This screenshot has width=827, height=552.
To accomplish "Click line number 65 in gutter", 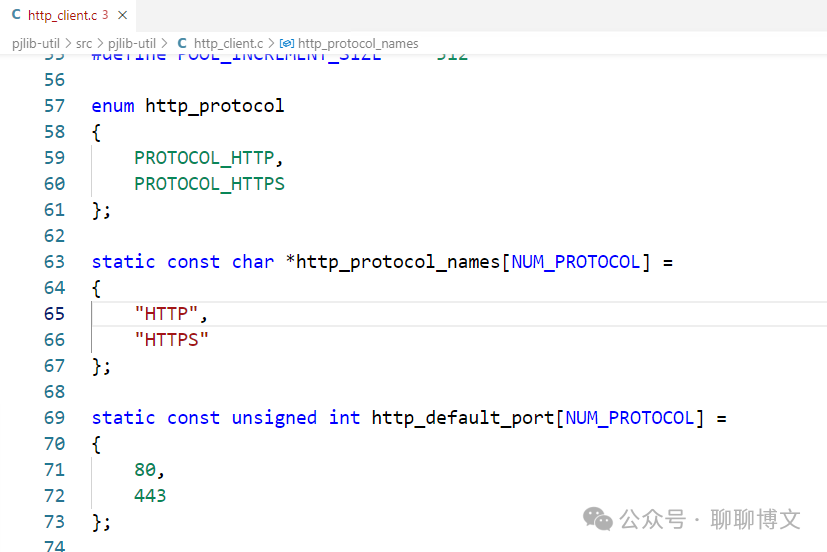I will [54, 314].
